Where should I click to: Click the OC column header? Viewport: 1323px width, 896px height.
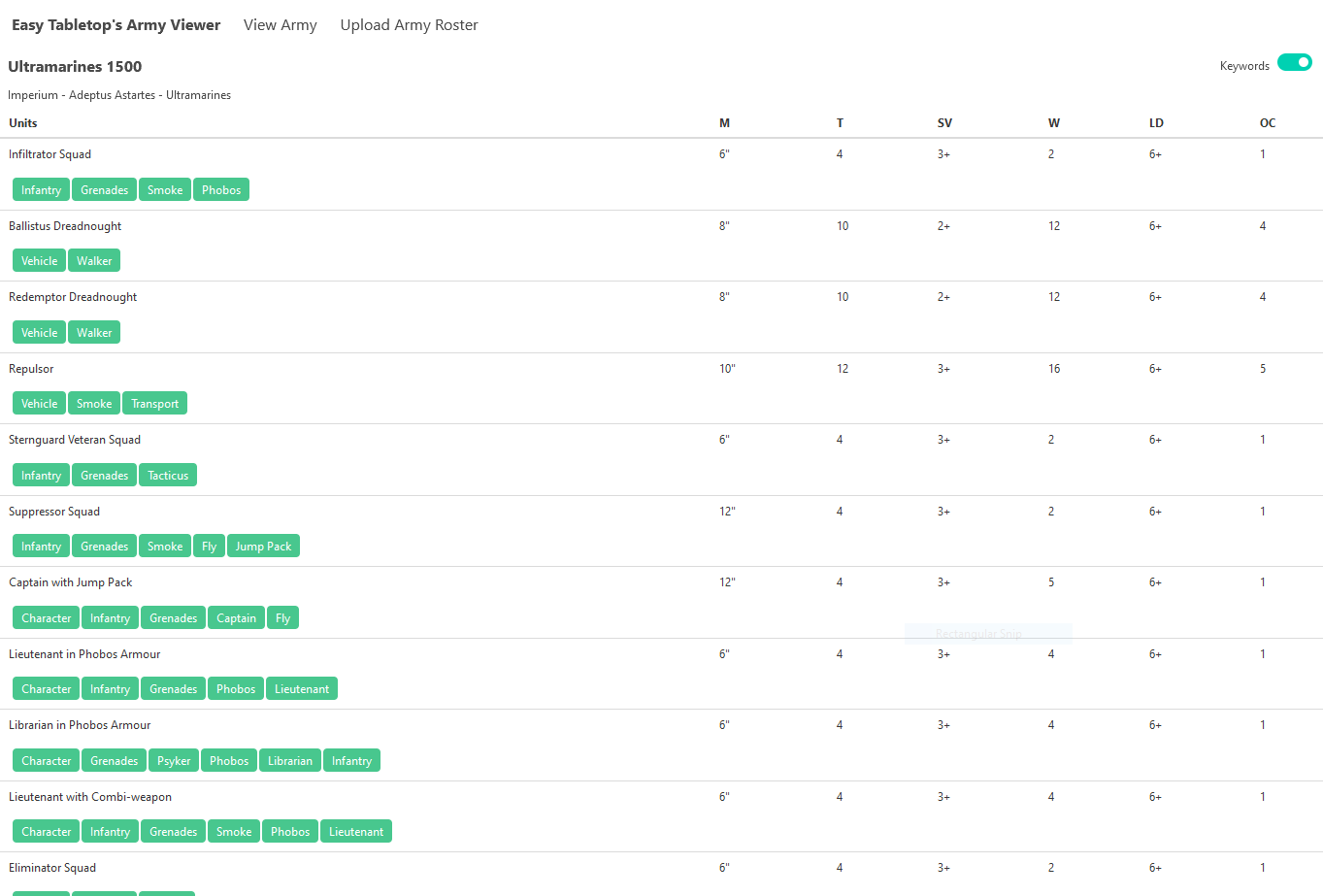pos(1268,123)
